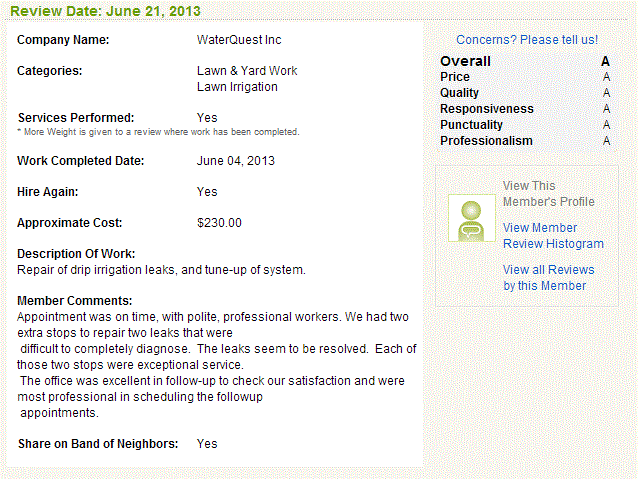Image resolution: width=638 pixels, height=479 pixels.
Task: Open Concerns? Please tell us! link
Action: (x=527, y=40)
